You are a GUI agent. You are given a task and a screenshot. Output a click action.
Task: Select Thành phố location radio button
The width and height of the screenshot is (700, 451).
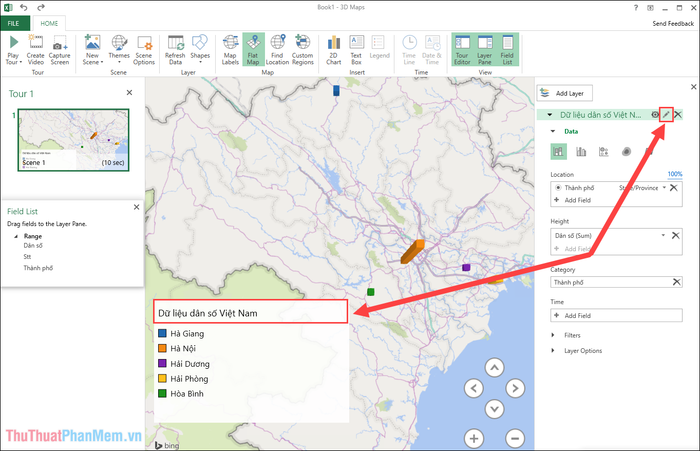[558, 188]
